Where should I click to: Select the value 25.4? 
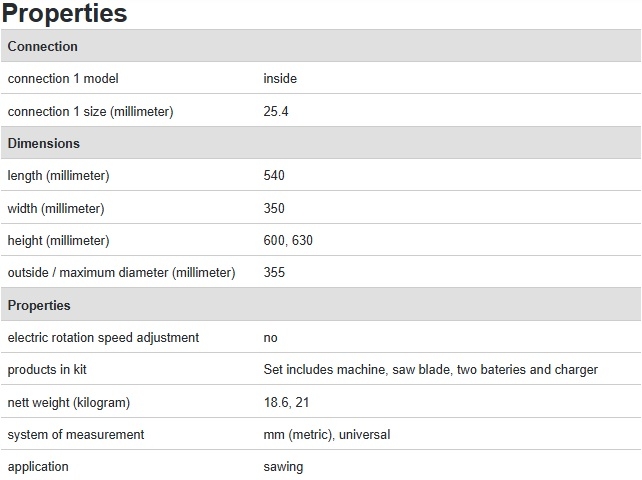276,111
